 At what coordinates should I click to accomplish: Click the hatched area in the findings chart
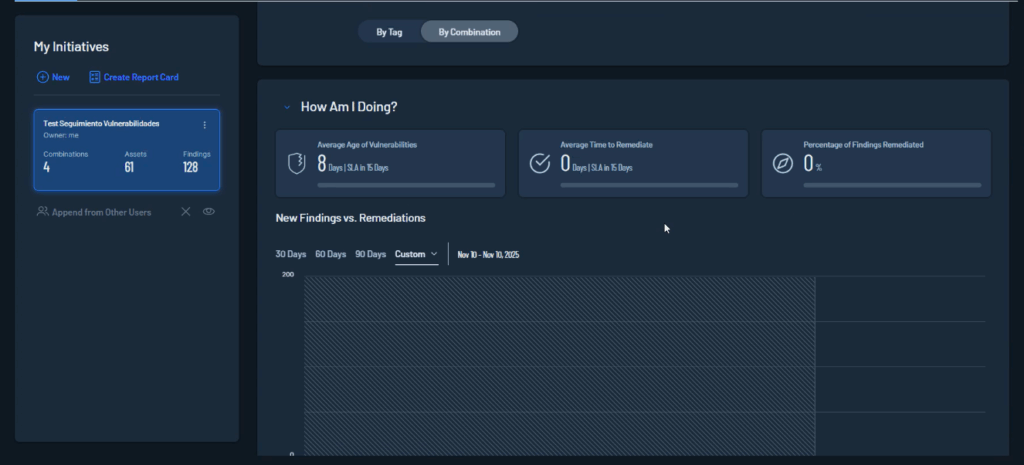pos(560,365)
